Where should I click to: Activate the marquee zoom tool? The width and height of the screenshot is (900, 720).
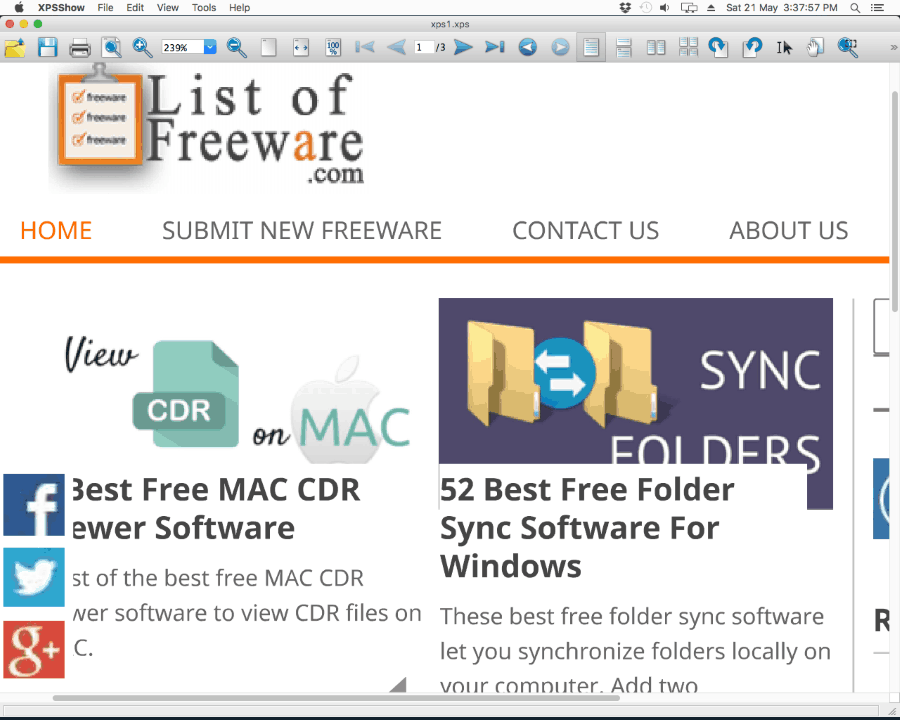coord(847,47)
